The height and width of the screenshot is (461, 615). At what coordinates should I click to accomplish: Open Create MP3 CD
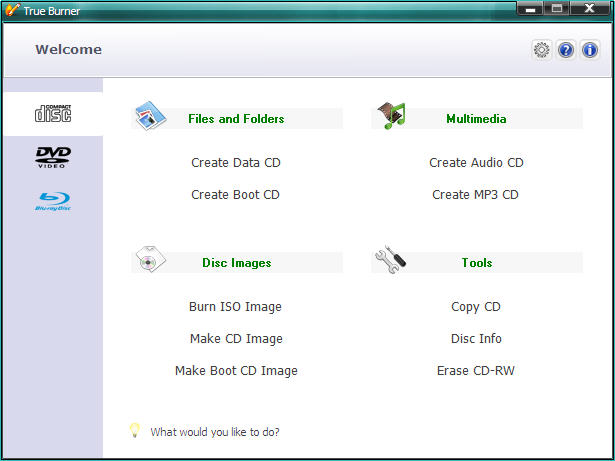point(476,195)
